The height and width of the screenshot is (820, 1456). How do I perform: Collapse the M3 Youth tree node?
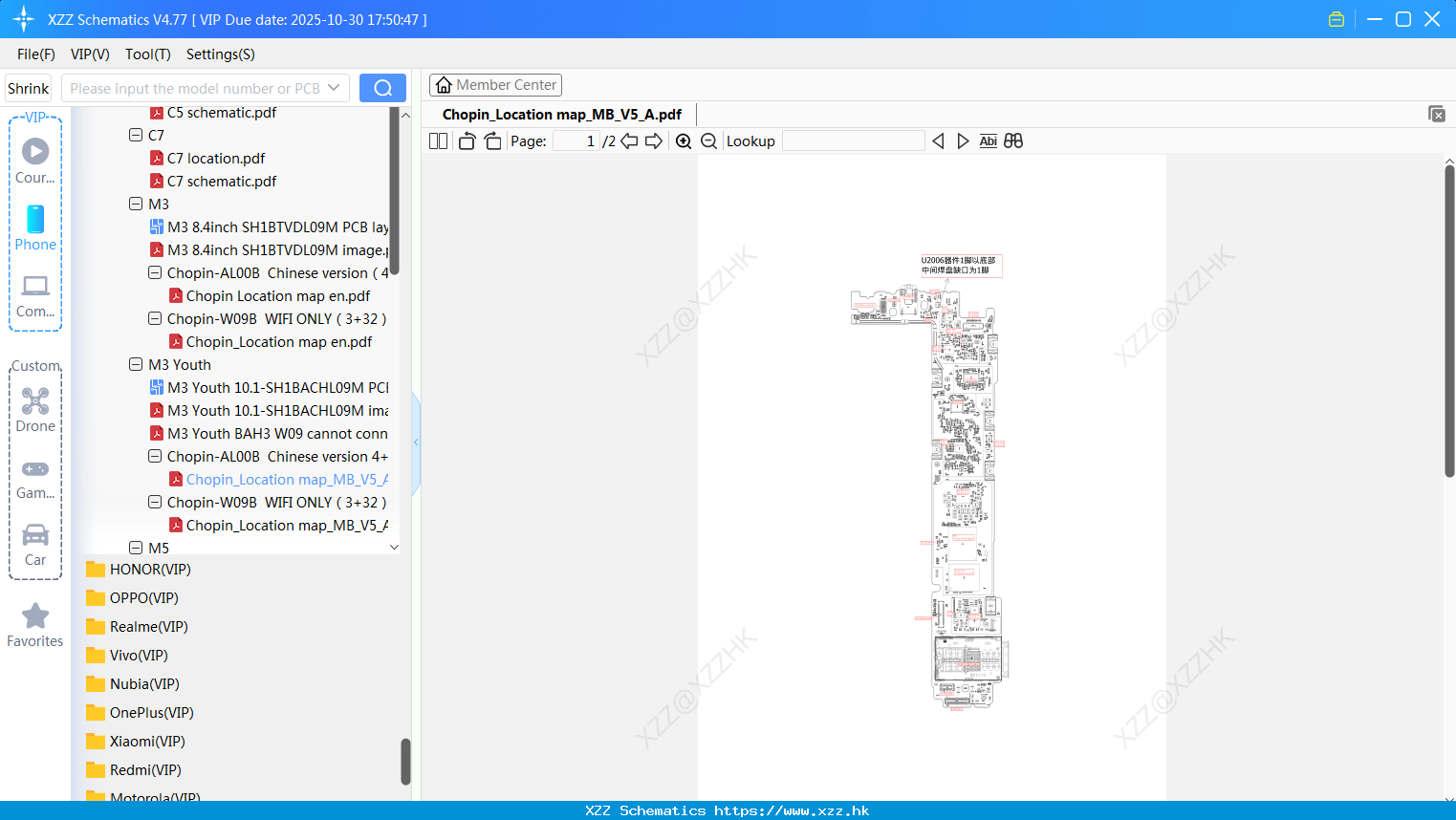[x=136, y=364]
